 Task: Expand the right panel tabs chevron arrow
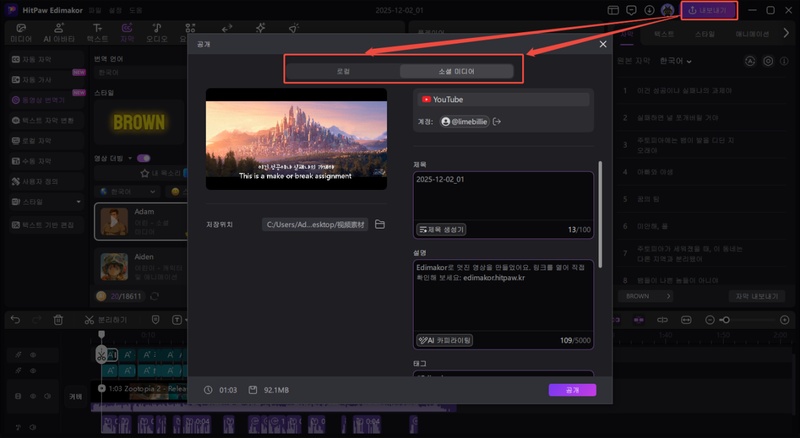(788, 34)
